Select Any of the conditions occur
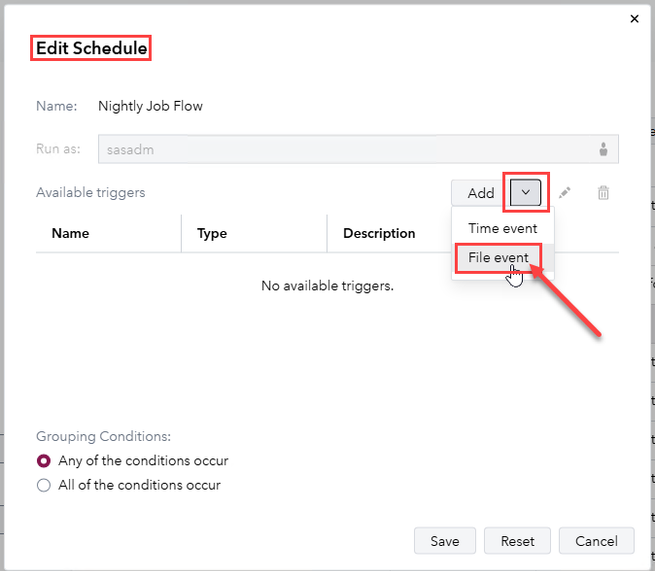 pos(43,461)
